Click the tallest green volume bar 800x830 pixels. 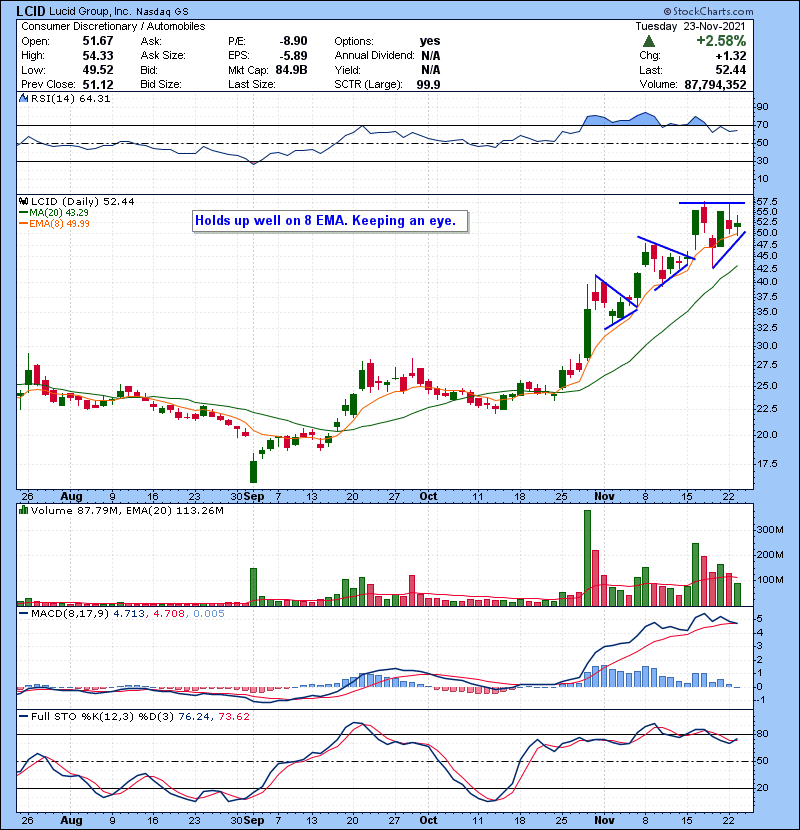[x=587, y=558]
